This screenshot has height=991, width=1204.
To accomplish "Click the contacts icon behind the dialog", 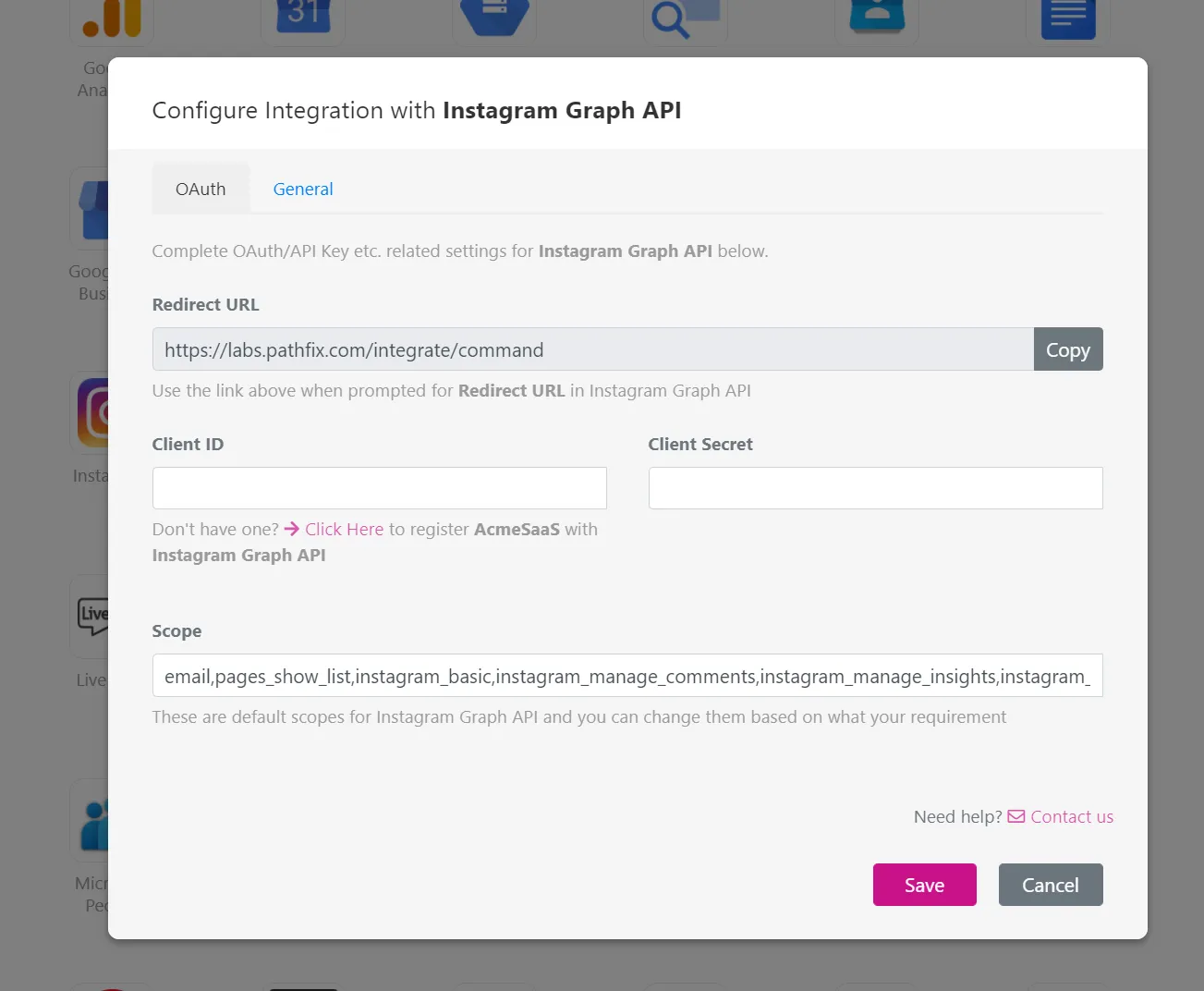I will pyautogui.click(x=877, y=17).
